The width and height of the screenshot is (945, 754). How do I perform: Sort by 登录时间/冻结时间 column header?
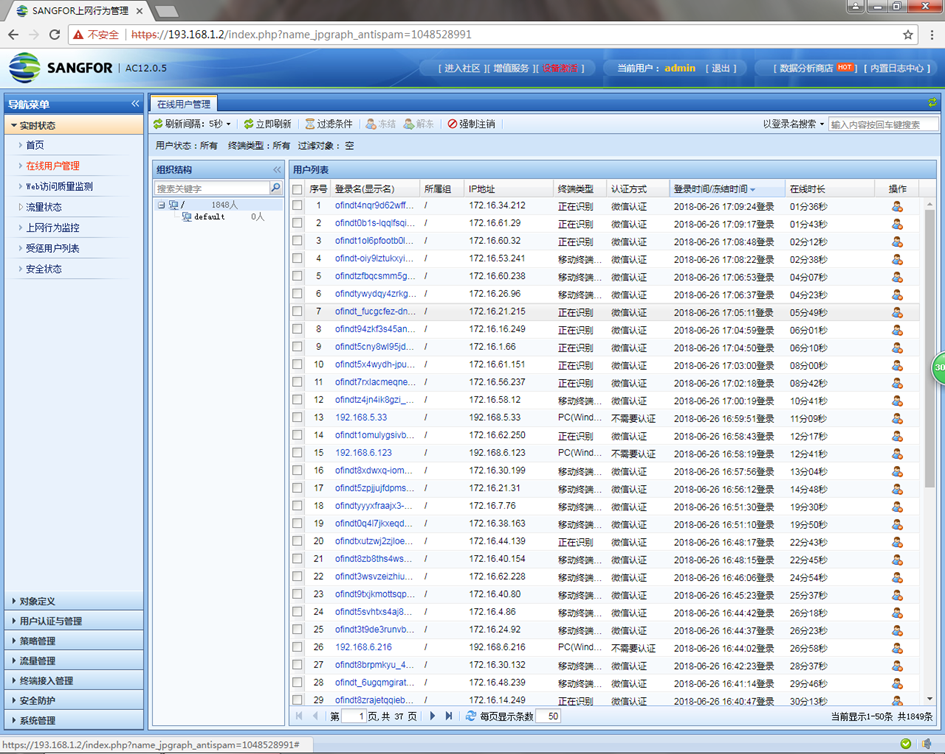point(726,189)
